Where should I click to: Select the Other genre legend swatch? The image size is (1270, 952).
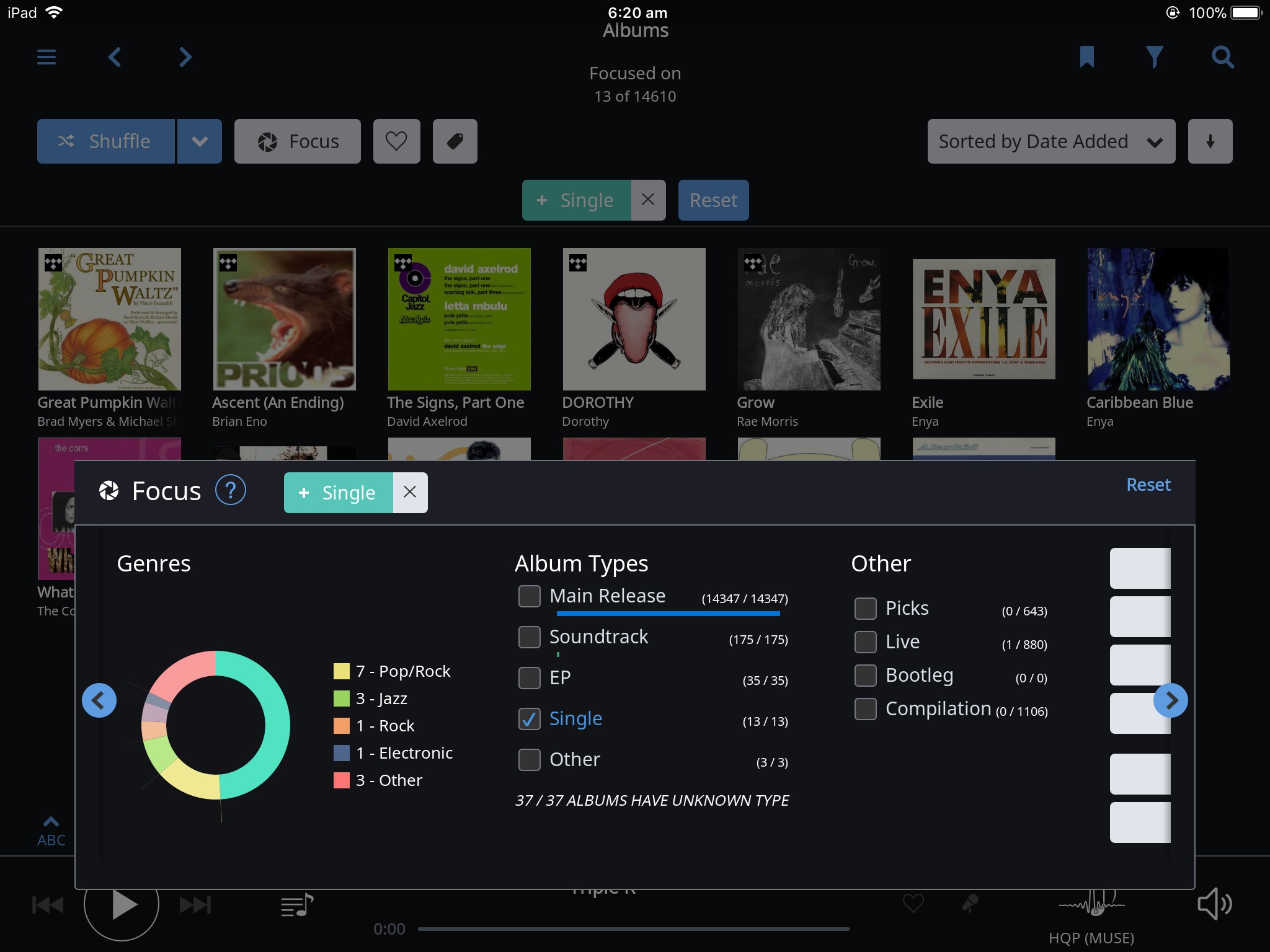pyautogui.click(x=342, y=780)
